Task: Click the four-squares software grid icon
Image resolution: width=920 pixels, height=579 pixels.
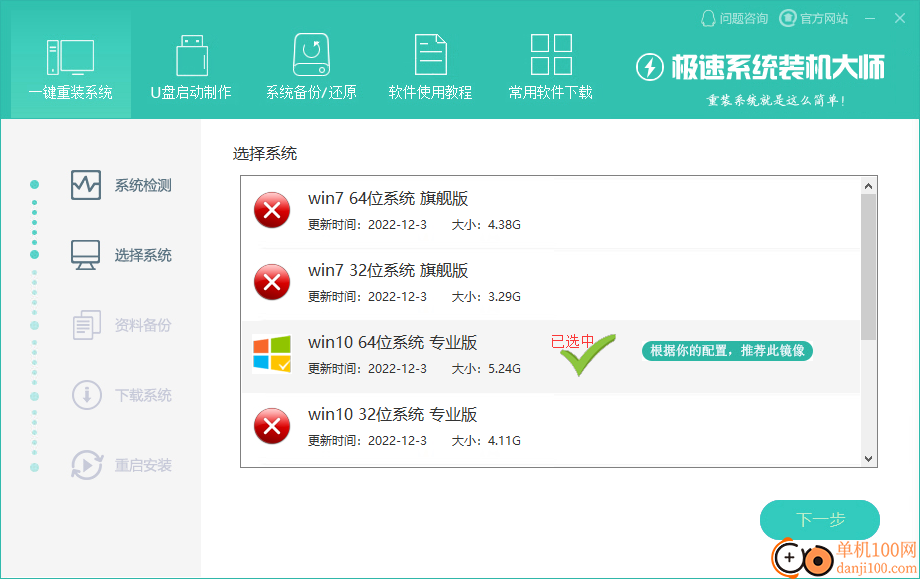Action: (x=551, y=55)
